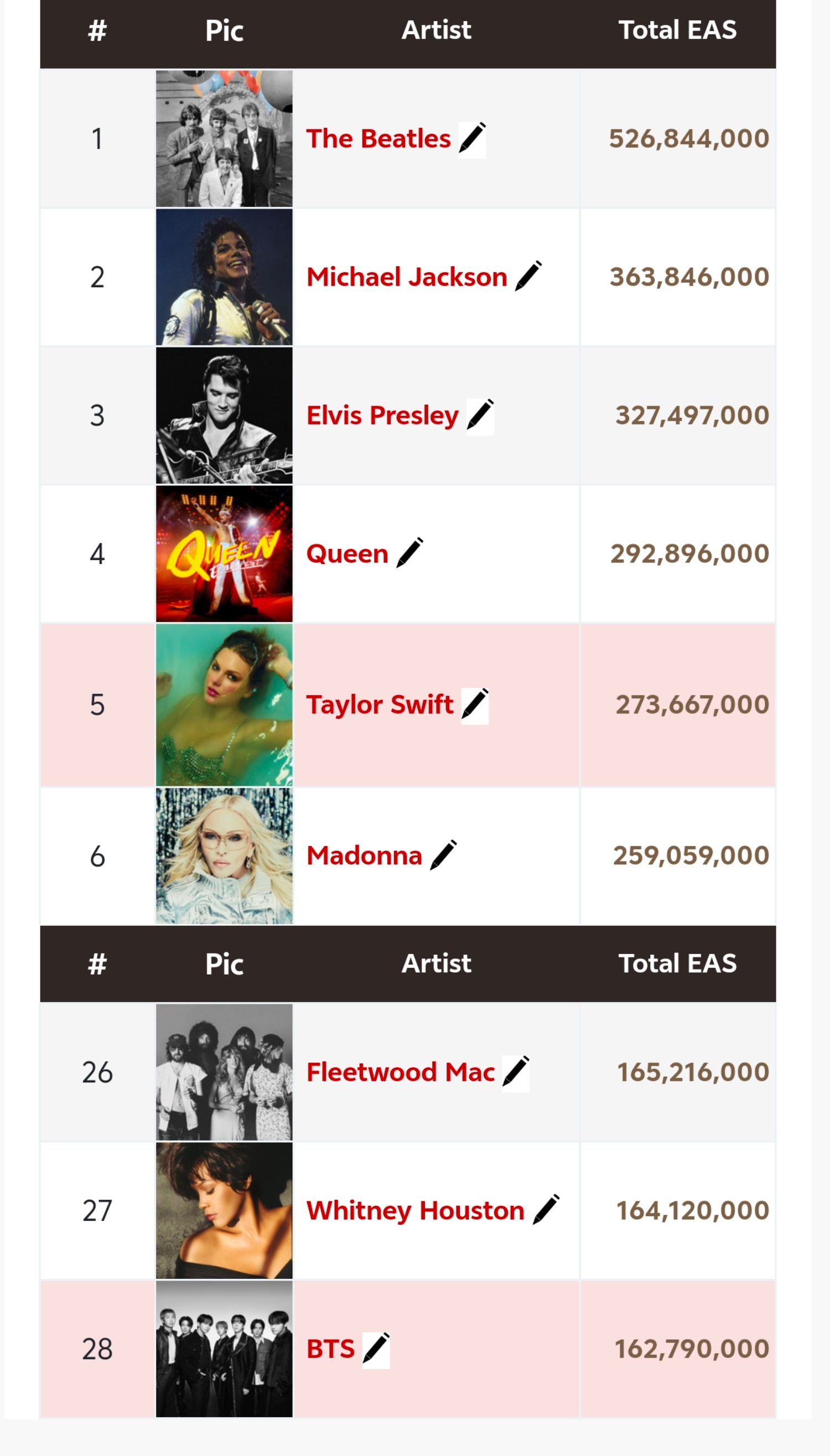Click the second Artist column header

click(437, 963)
